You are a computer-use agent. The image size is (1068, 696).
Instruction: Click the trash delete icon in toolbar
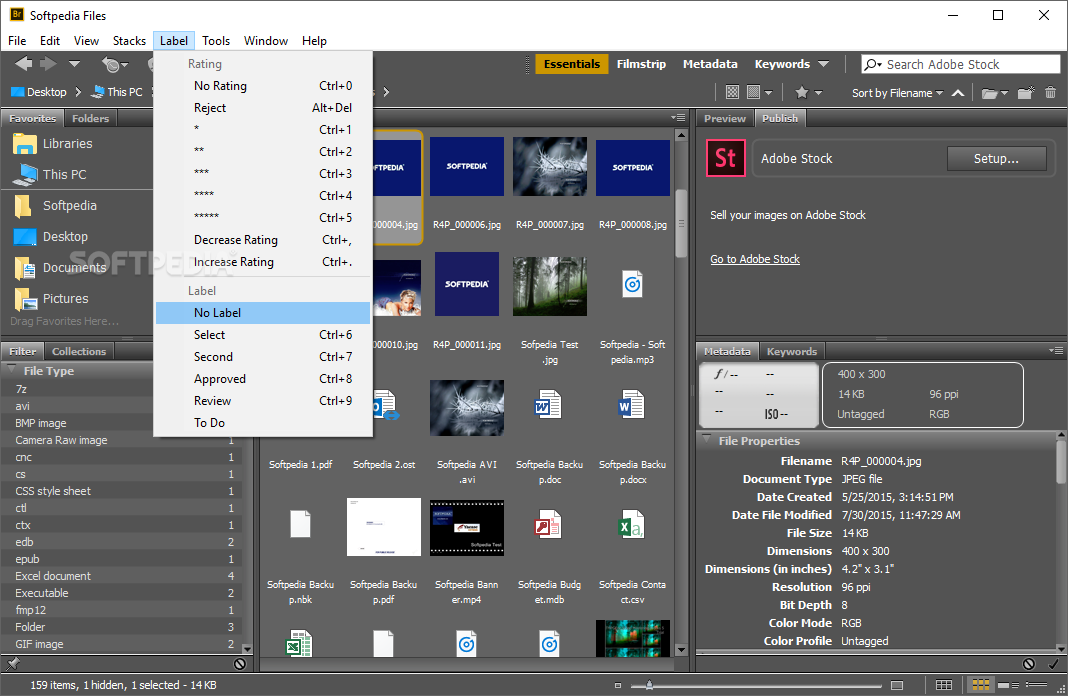coord(1050,93)
